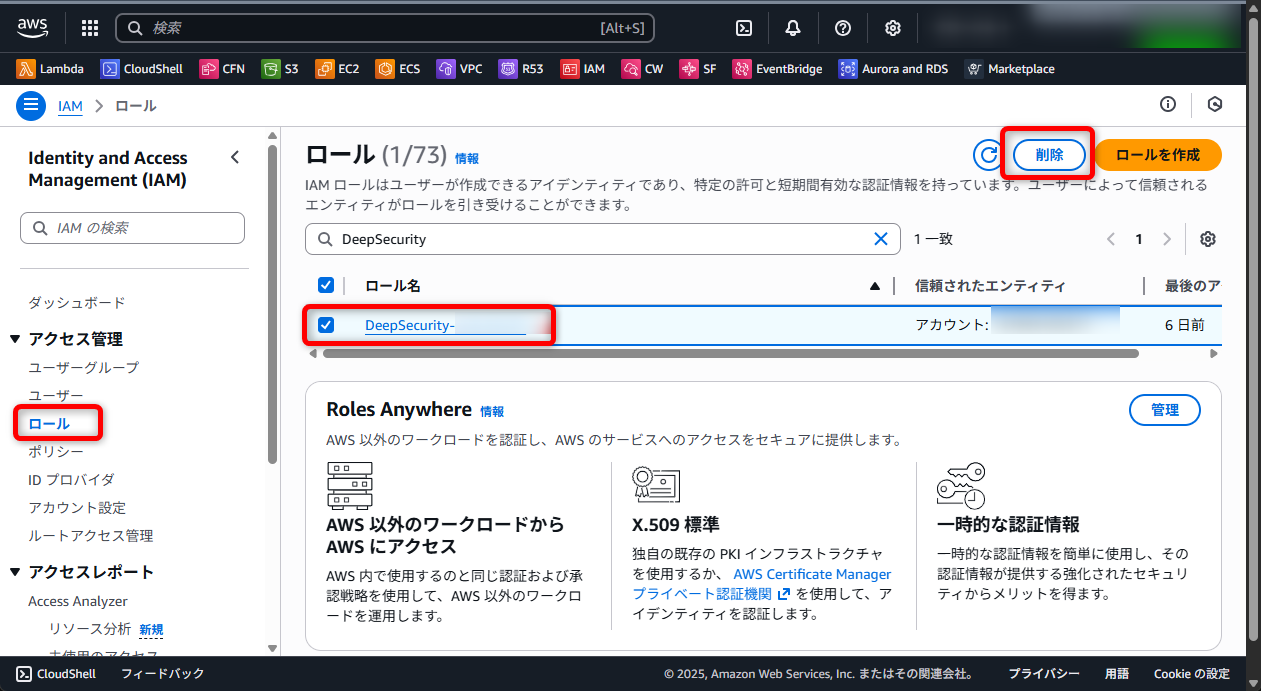Open ポリシー in the sidebar
The width and height of the screenshot is (1261, 691).
(56, 452)
